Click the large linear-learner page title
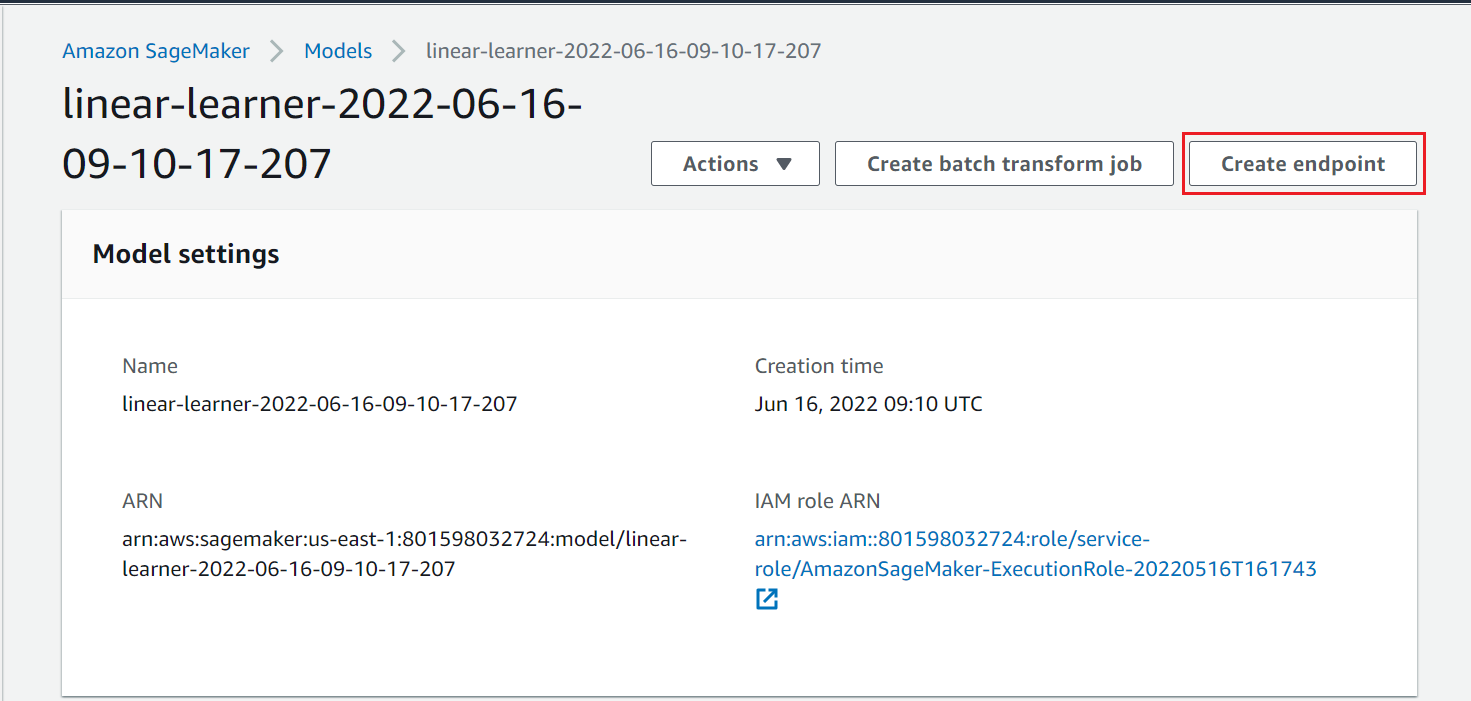1471x701 pixels. pyautogui.click(x=322, y=134)
